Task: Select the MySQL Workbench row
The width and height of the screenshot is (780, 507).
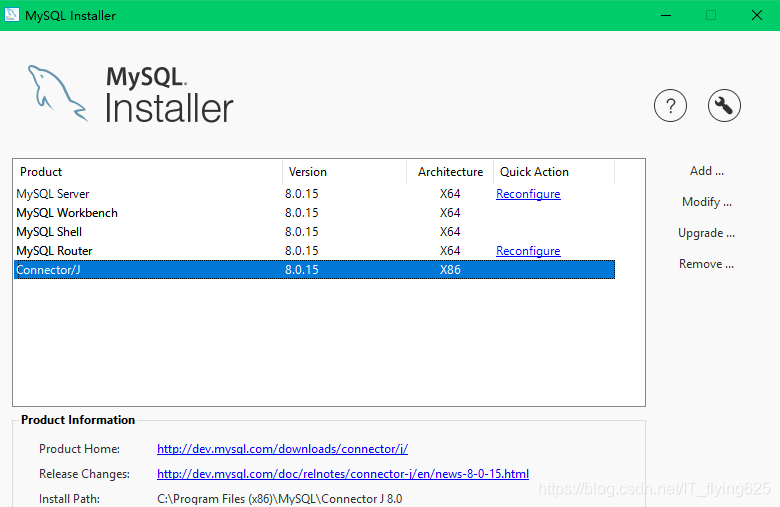Action: point(314,212)
